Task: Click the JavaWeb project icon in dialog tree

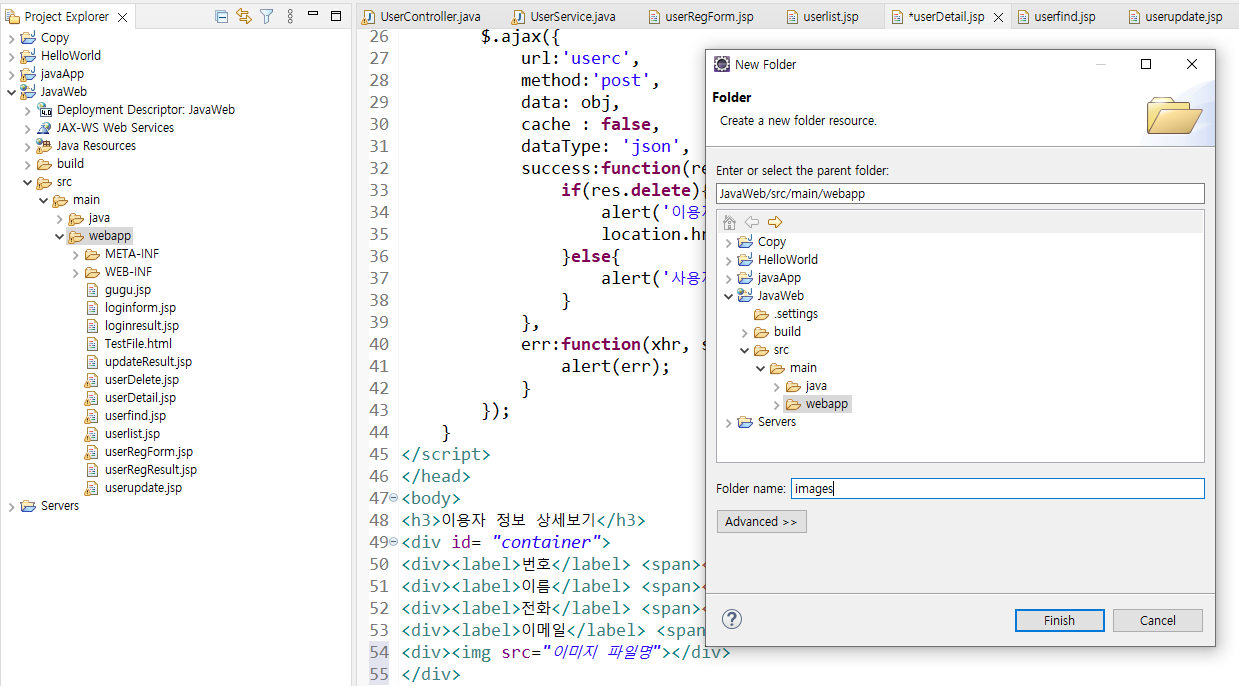Action: point(745,296)
